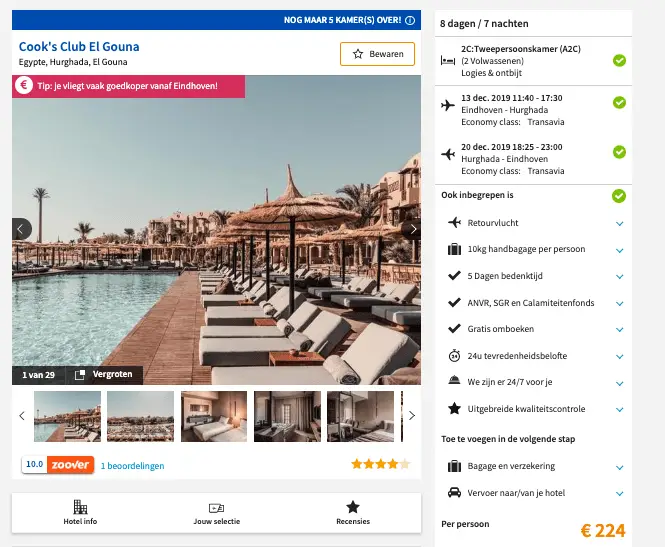Click green checkmark beside Tweepersoonskamer room

coord(619,61)
